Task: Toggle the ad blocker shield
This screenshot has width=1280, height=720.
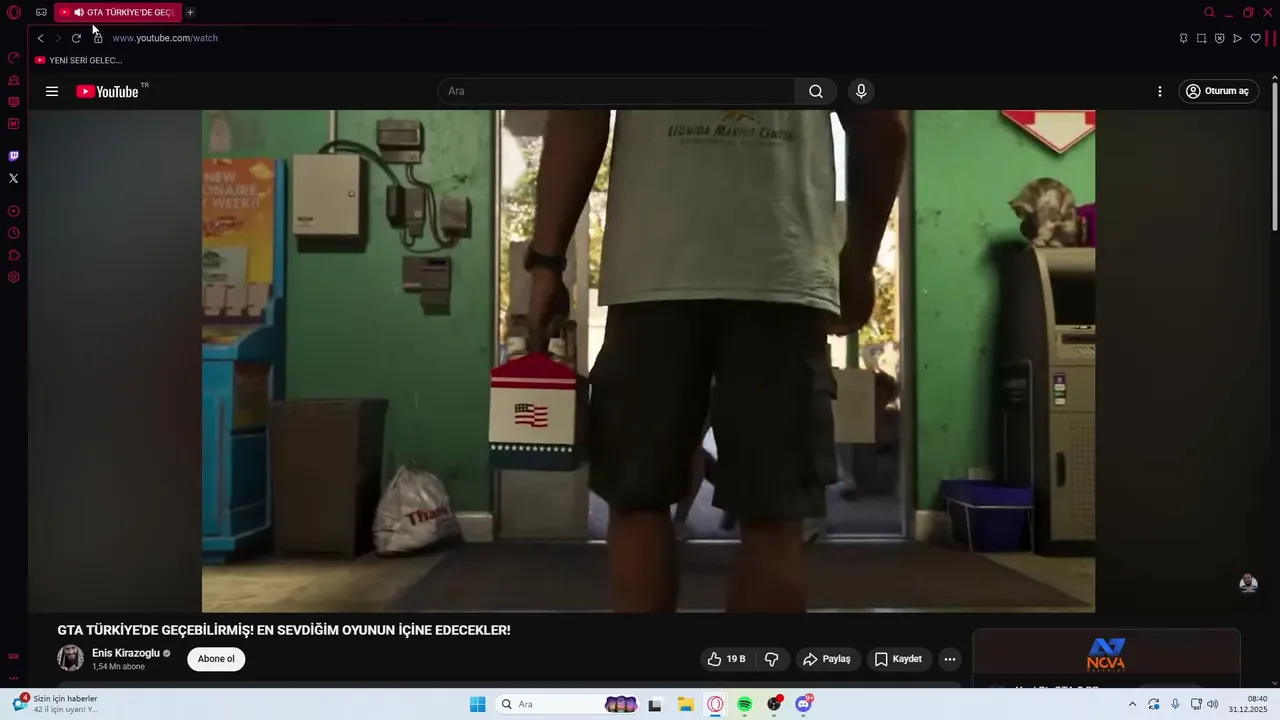Action: point(1219,38)
